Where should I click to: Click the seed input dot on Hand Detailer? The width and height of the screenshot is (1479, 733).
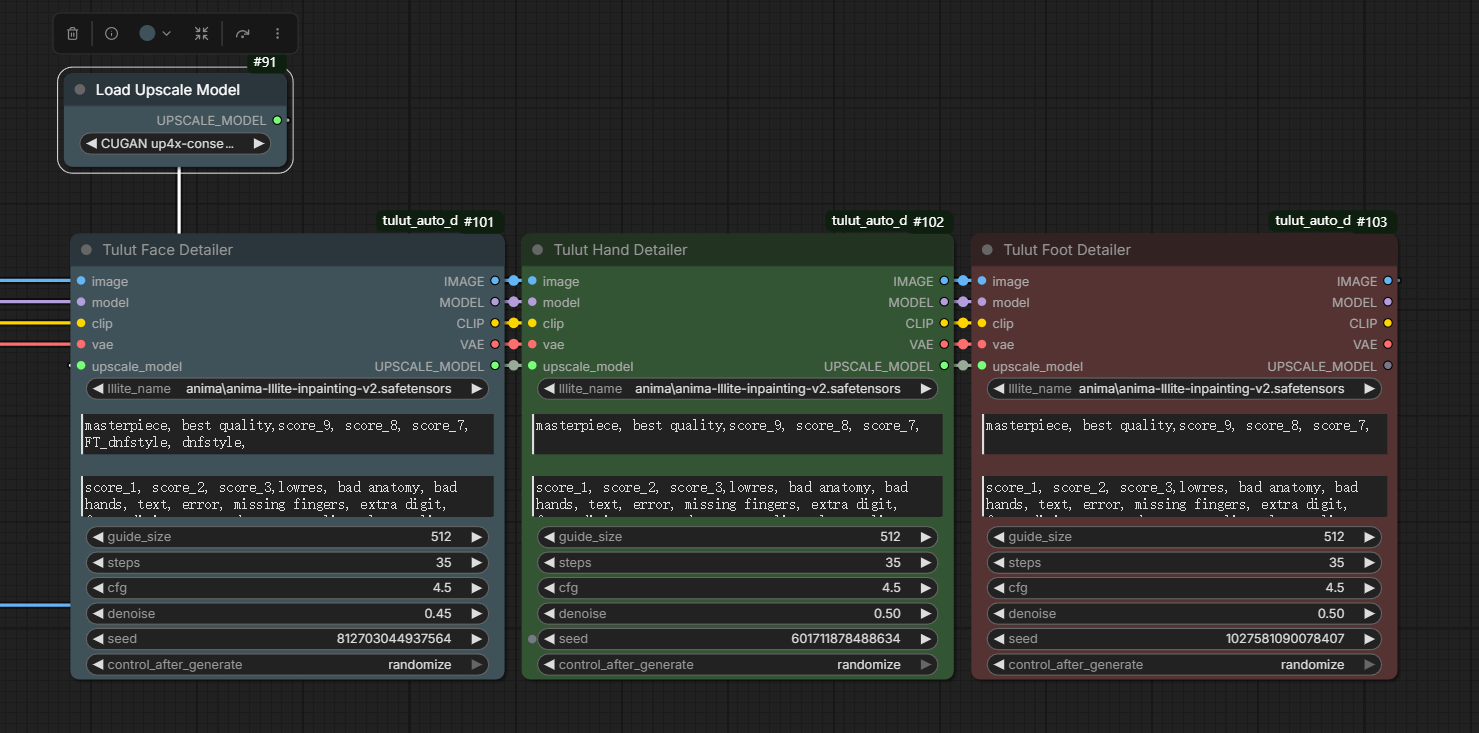pos(532,638)
